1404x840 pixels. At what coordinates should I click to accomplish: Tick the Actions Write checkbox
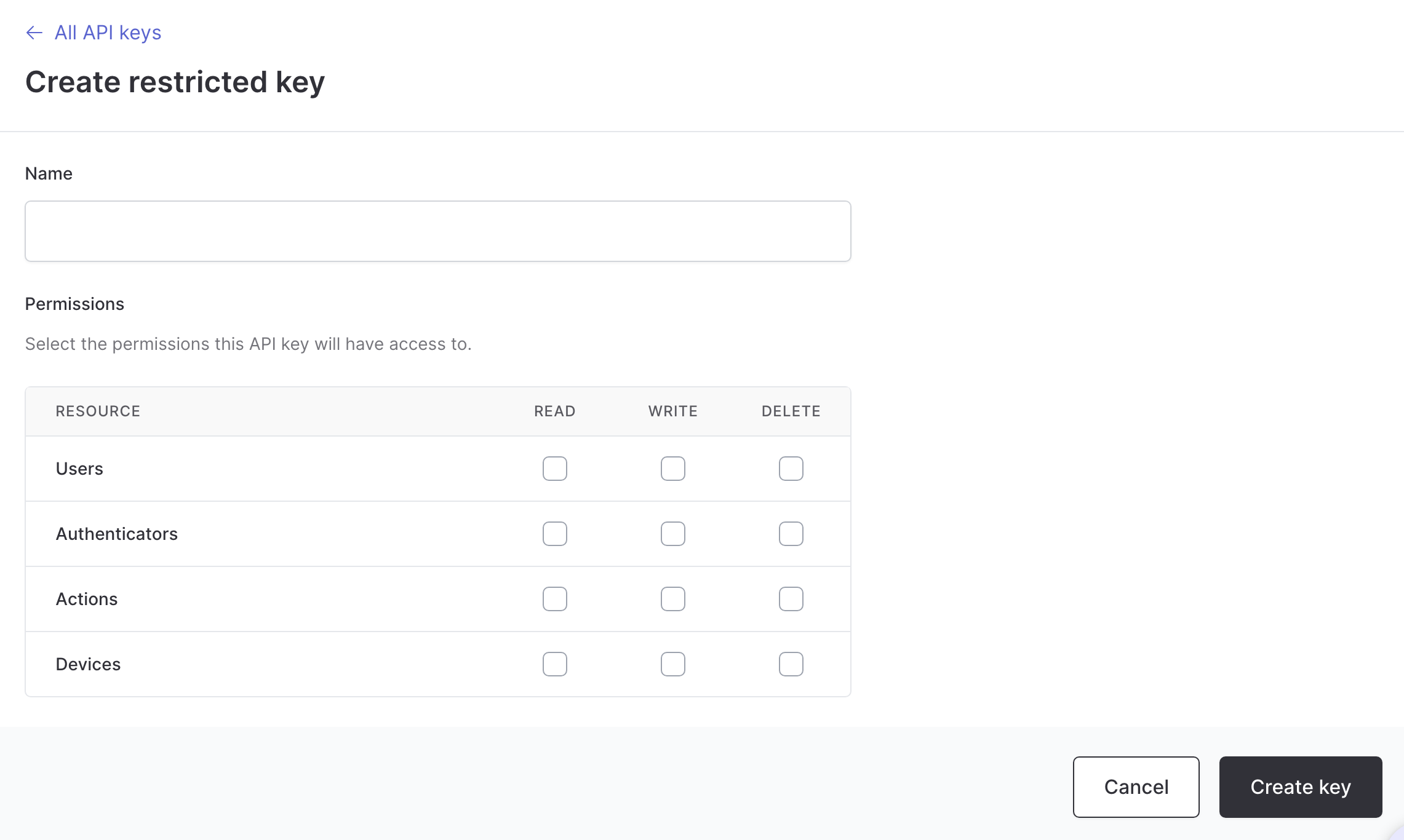[x=672, y=599]
